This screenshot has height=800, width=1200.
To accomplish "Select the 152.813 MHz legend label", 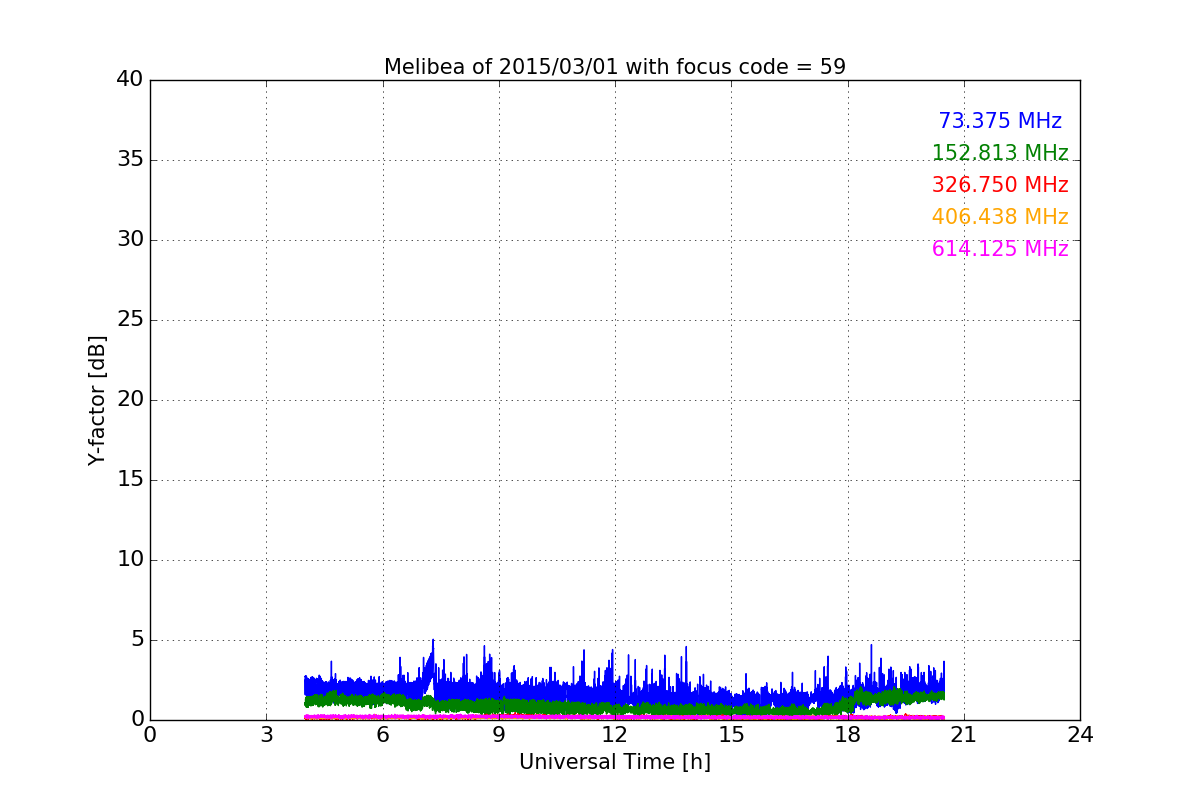I will [1000, 153].
